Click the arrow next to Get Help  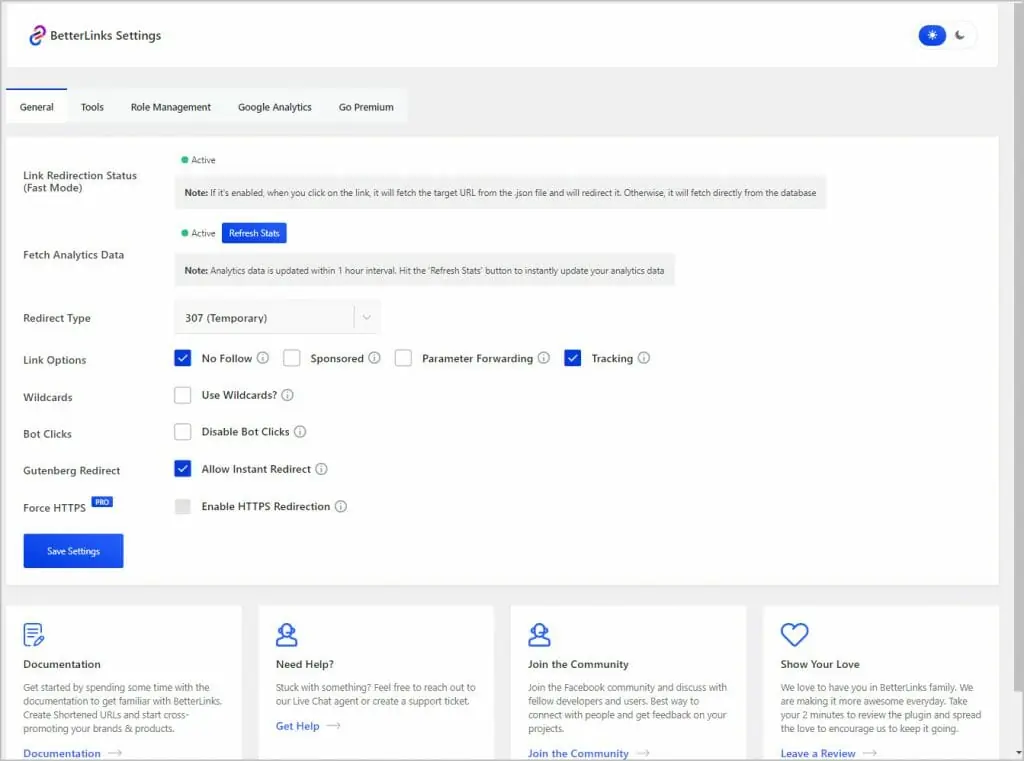coord(334,726)
